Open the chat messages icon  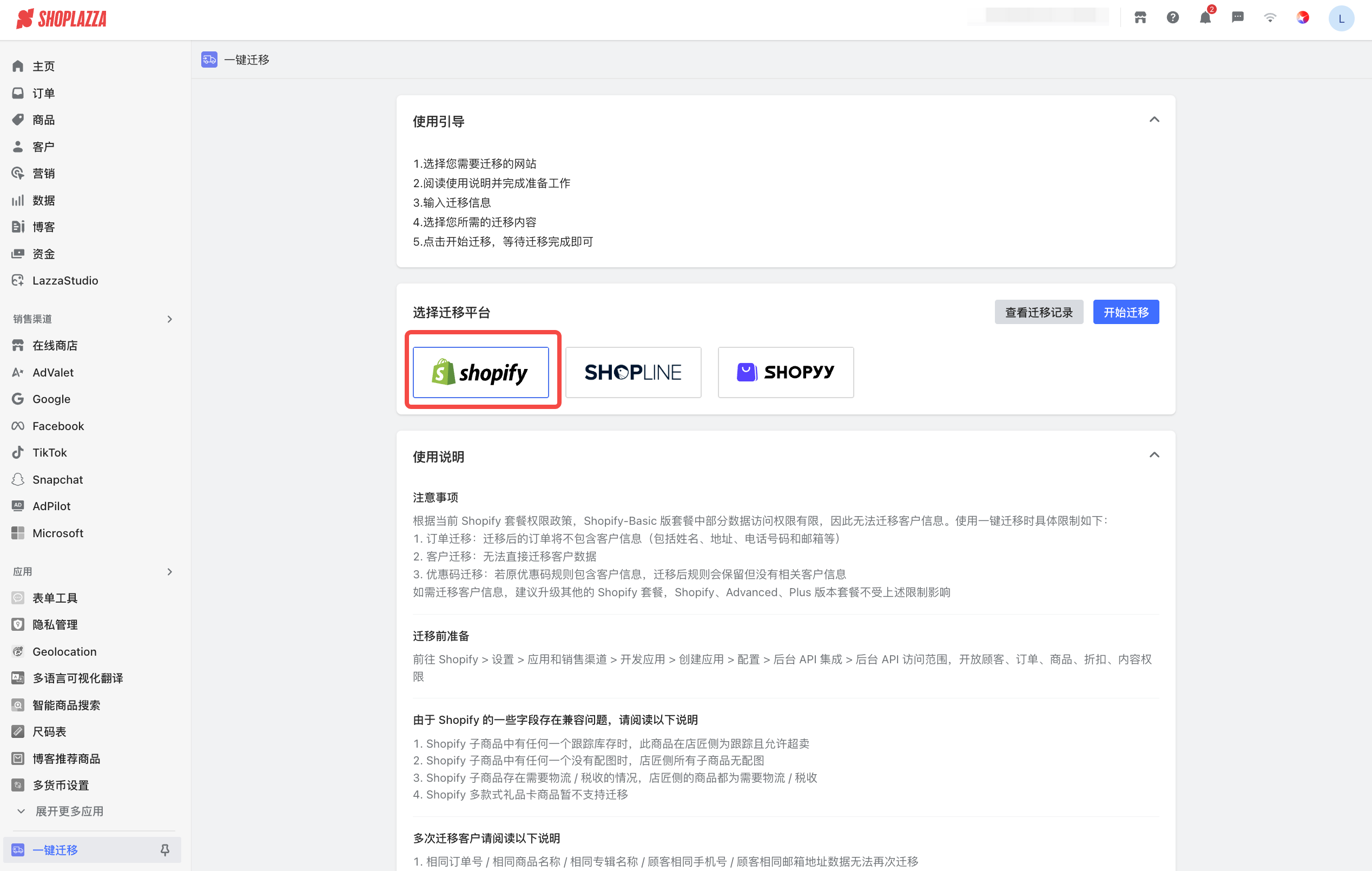click(1237, 18)
